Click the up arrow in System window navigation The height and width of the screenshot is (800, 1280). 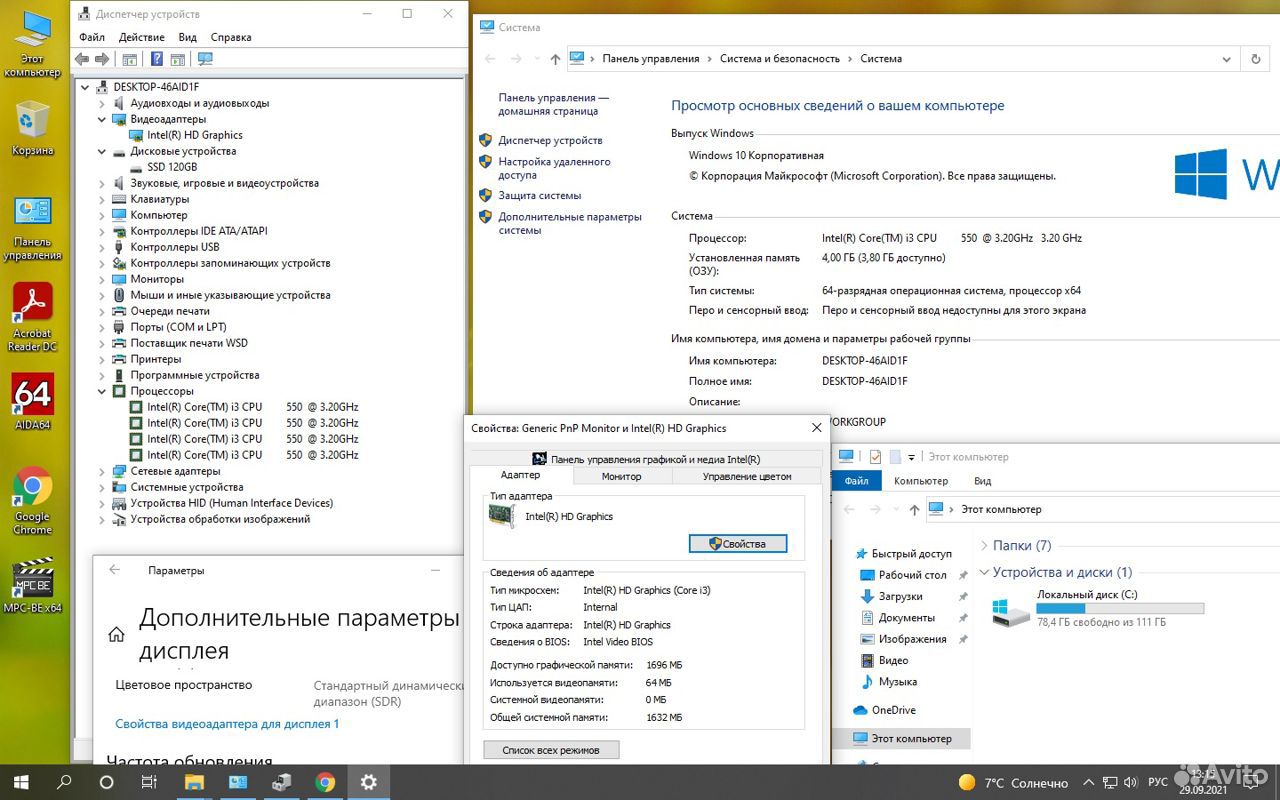[555, 59]
